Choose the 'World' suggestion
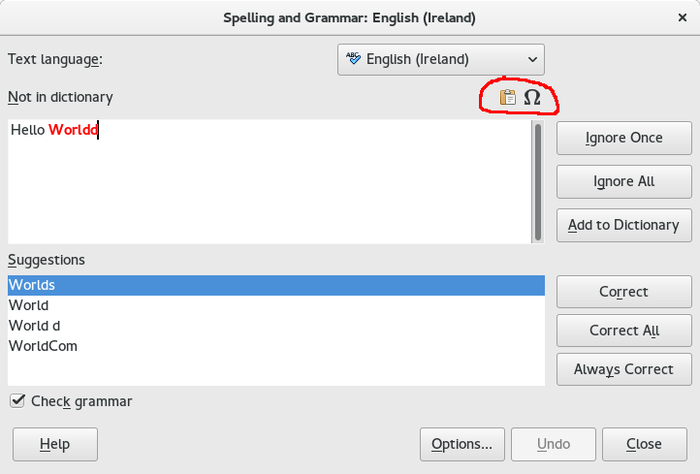 coord(29,305)
